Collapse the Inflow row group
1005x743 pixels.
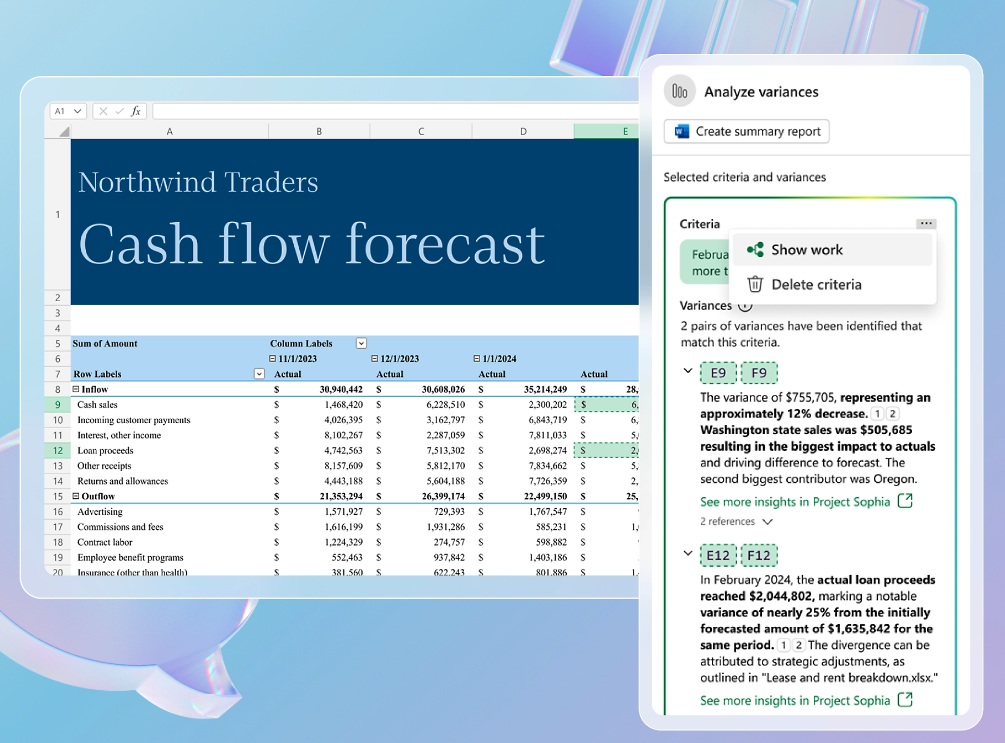click(x=76, y=389)
